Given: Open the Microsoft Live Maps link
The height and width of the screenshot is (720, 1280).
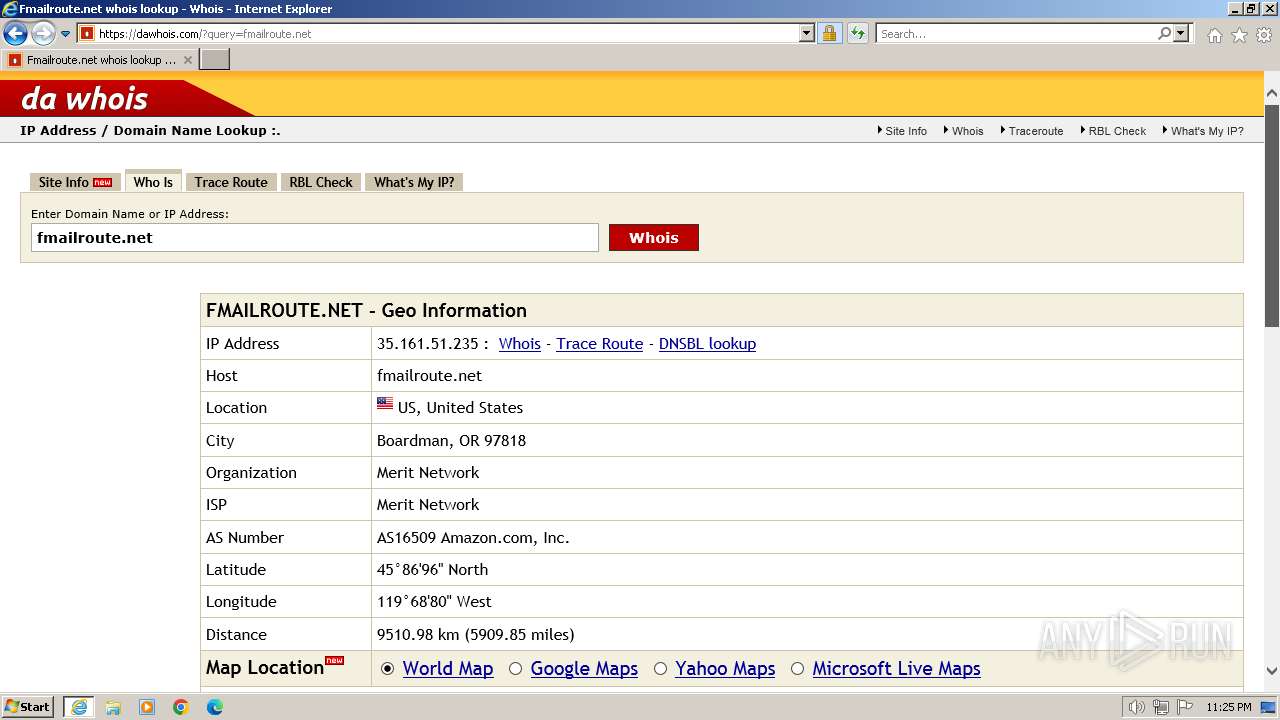Looking at the screenshot, I should (x=896, y=669).
